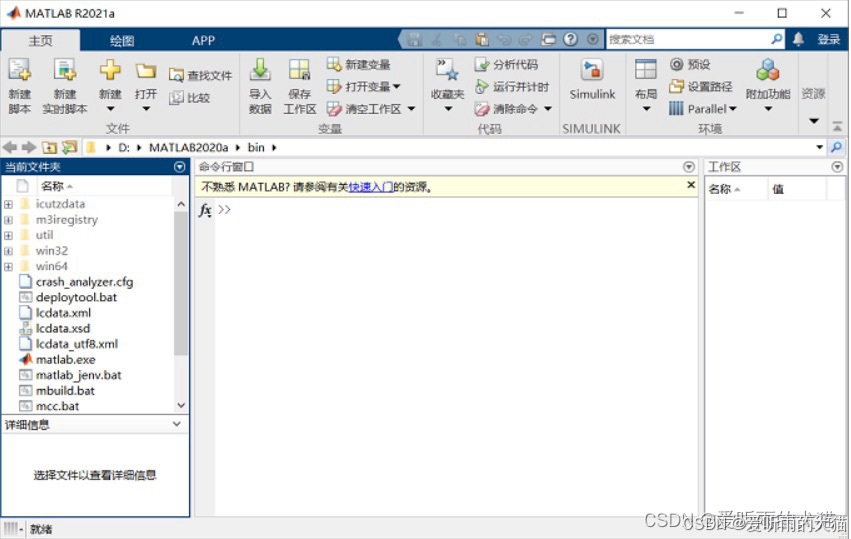Select file matlab_jenv.bat
Screen dimensions: 851x539
click(78, 375)
